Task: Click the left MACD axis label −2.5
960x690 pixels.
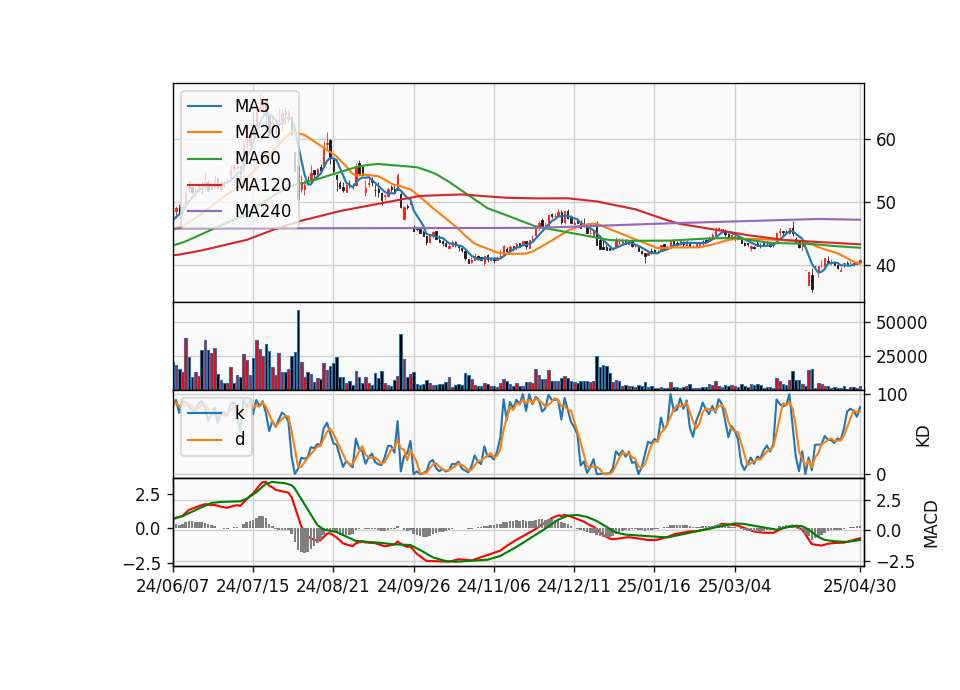Action: pyautogui.click(x=141, y=563)
